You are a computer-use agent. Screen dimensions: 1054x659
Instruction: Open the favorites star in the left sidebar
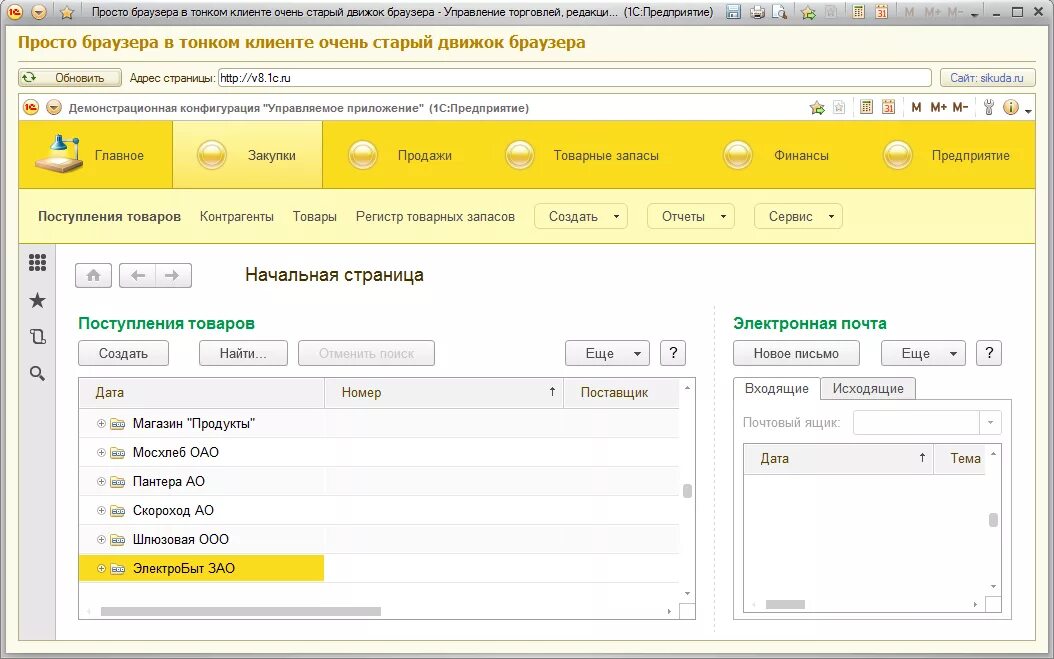pos(38,300)
